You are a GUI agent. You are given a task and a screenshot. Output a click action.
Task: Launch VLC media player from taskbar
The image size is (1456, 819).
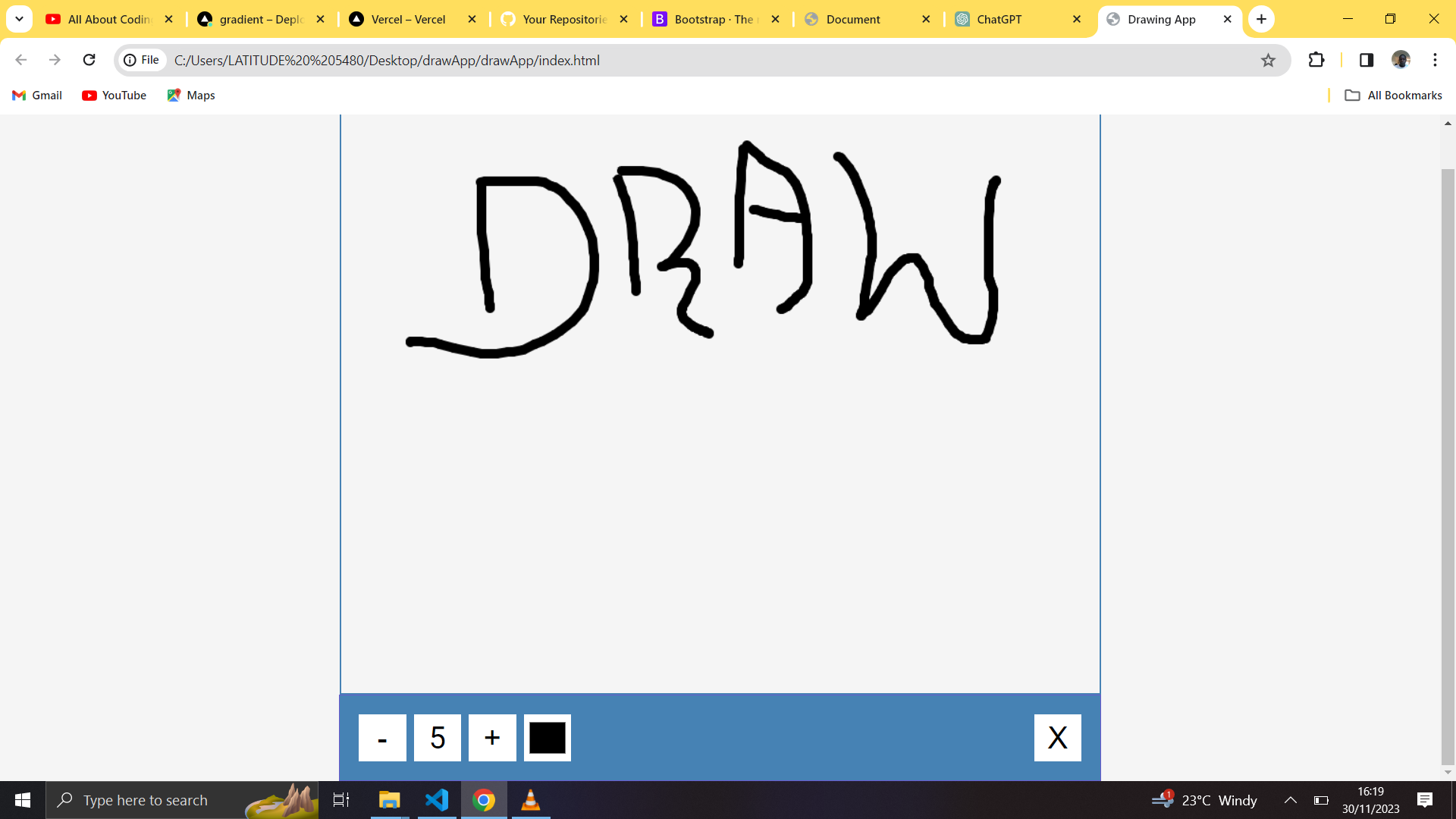pos(531,800)
